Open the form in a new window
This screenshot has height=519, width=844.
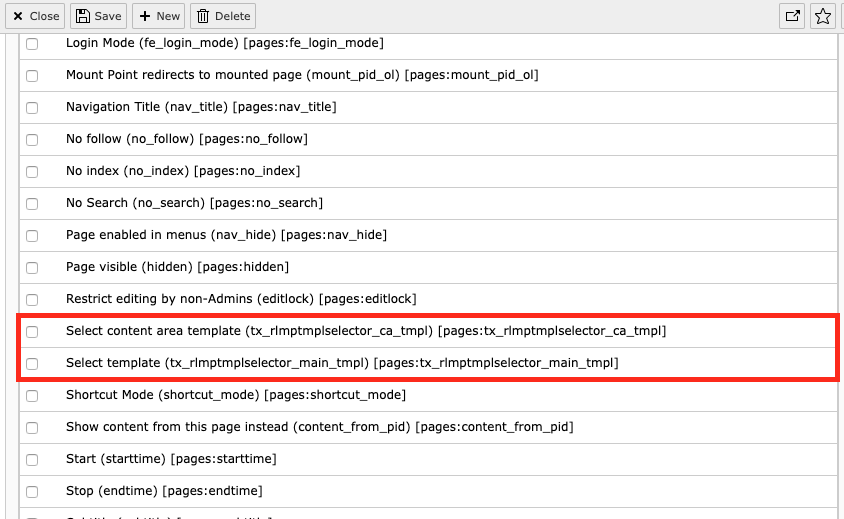click(x=792, y=16)
